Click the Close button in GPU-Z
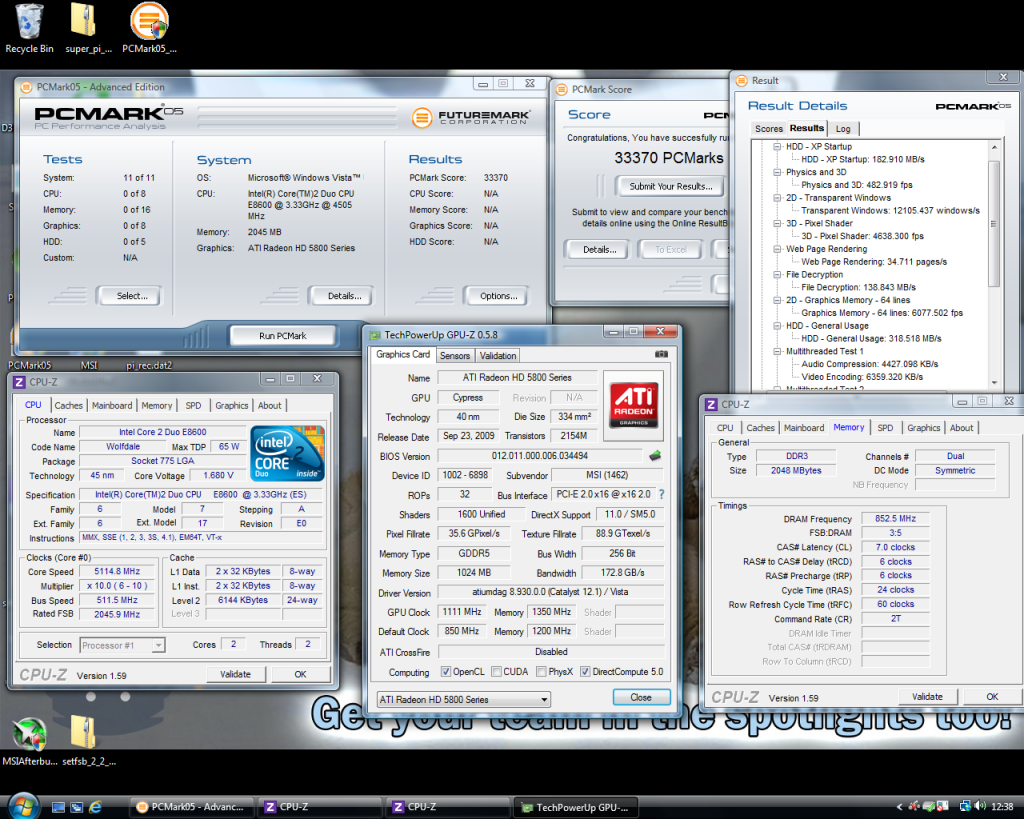Screen dimensions: 1024x819 [x=641, y=698]
